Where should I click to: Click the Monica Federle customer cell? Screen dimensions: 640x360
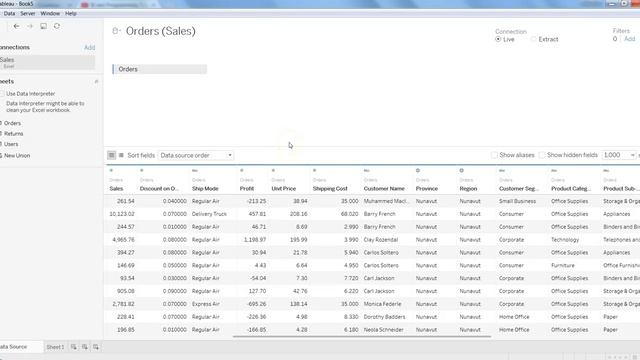point(382,304)
